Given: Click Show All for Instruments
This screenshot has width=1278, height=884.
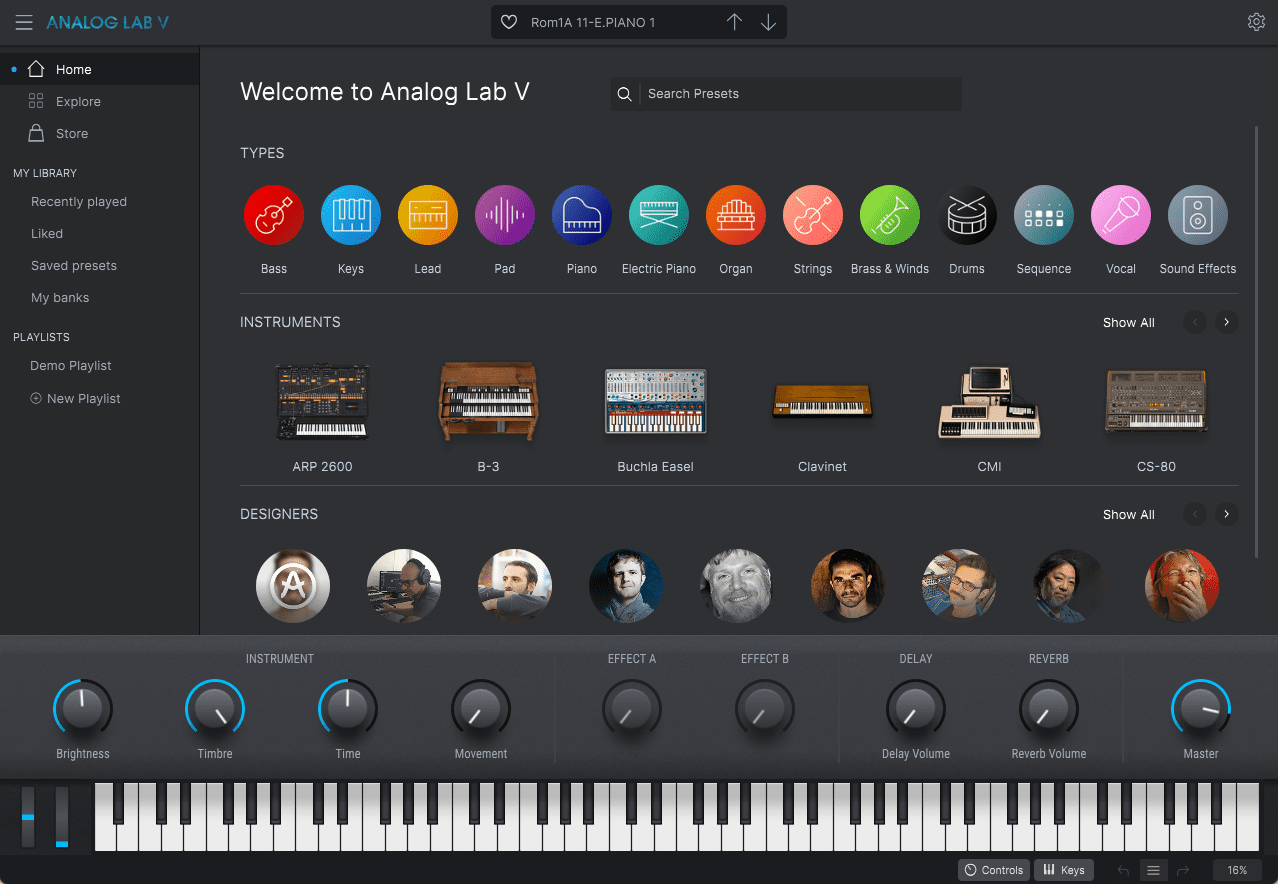Looking at the screenshot, I should (x=1128, y=322).
